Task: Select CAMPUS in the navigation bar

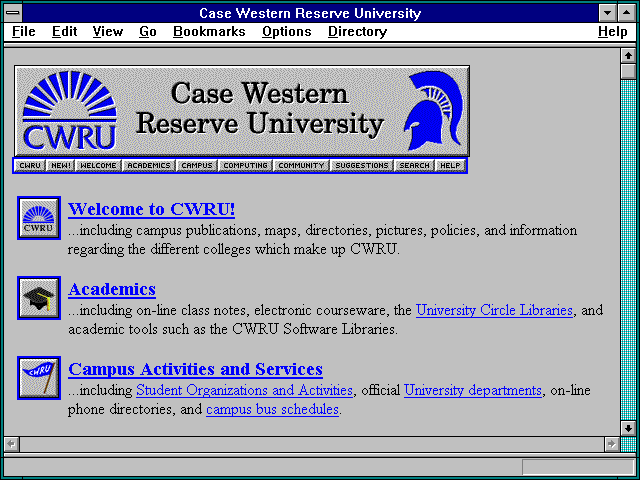Action: (x=197, y=165)
